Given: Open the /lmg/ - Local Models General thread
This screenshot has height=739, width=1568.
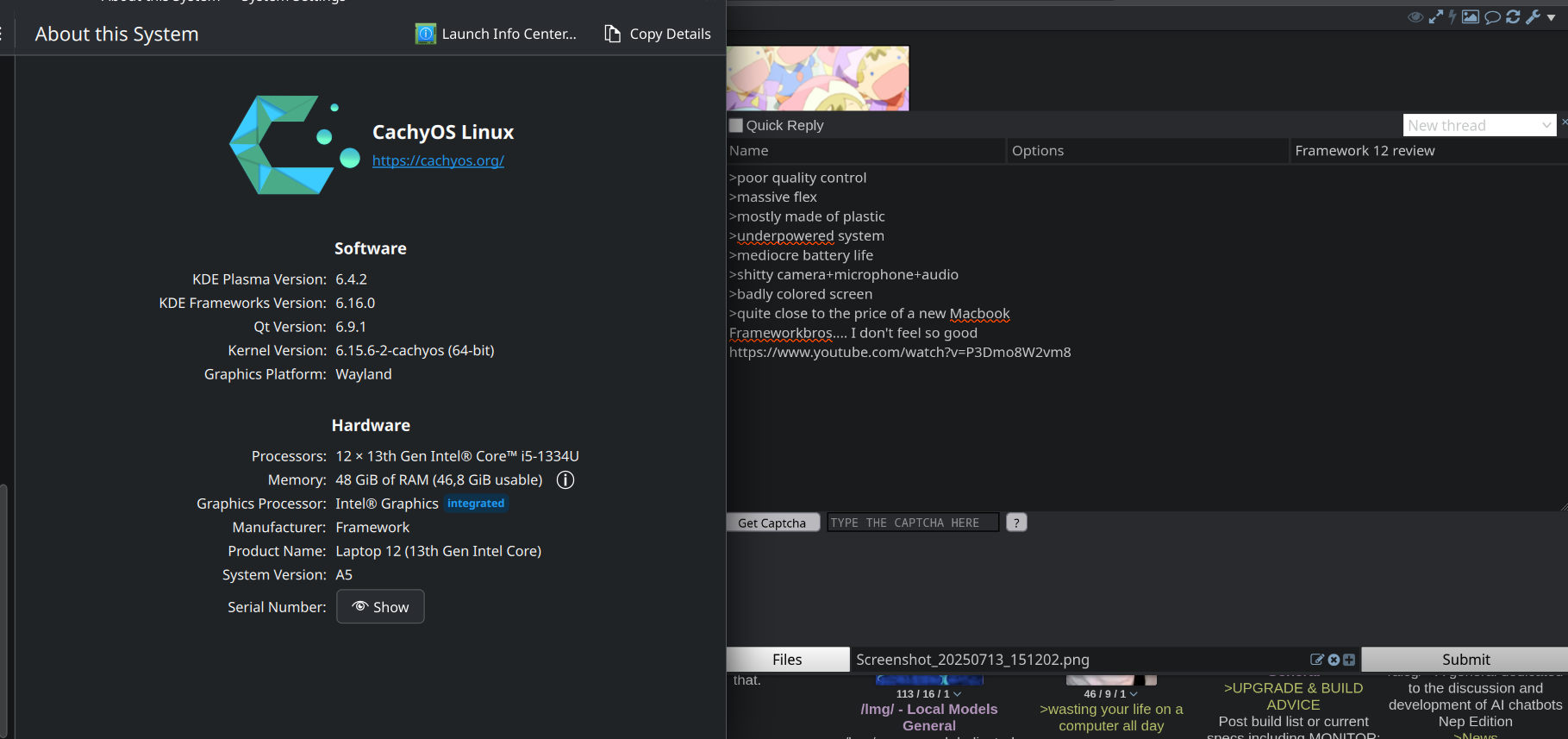Looking at the screenshot, I should point(929,717).
